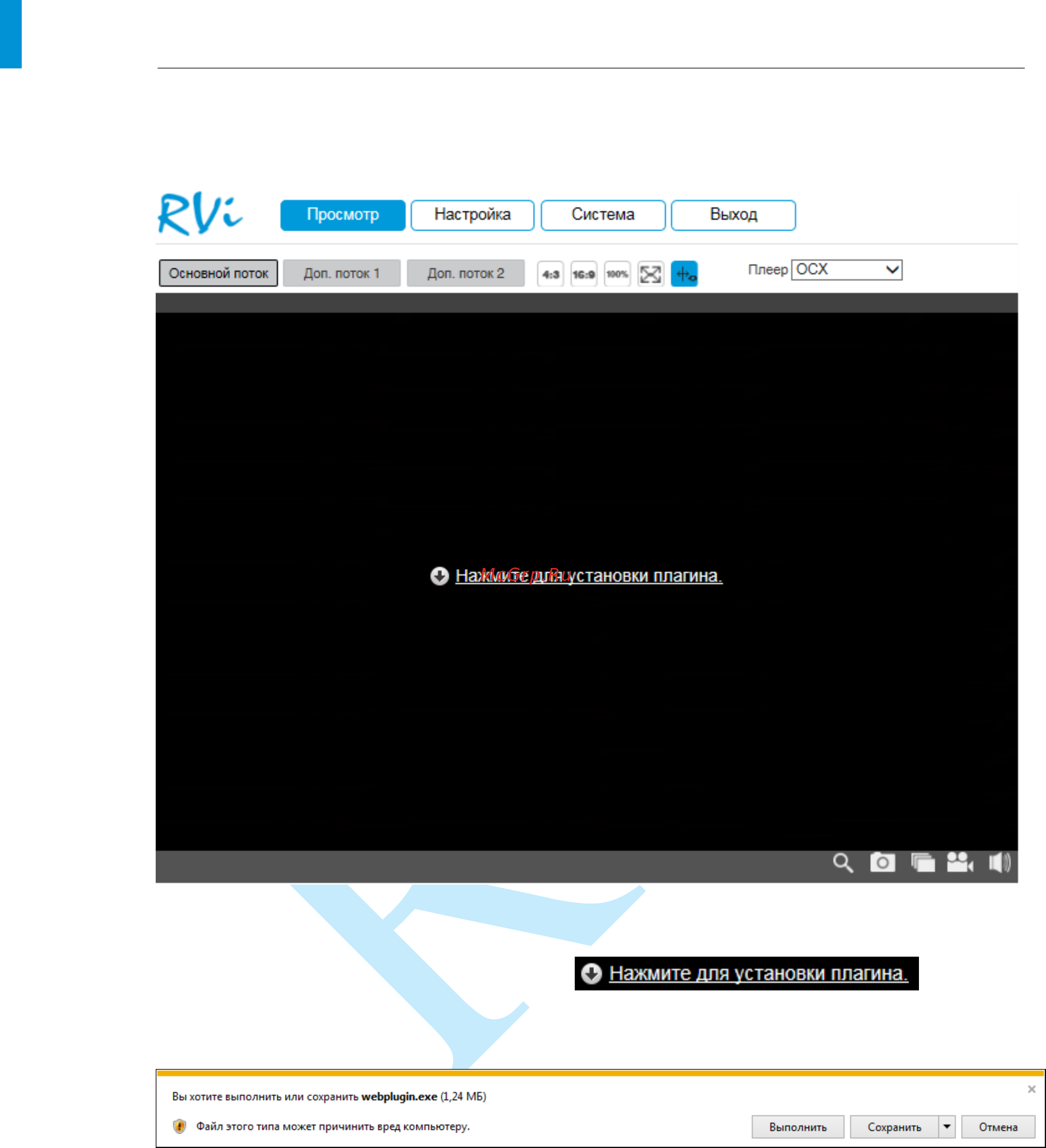The height and width of the screenshot is (1148, 1046).
Task: Toggle audio with the speaker icon
Action: point(999,862)
